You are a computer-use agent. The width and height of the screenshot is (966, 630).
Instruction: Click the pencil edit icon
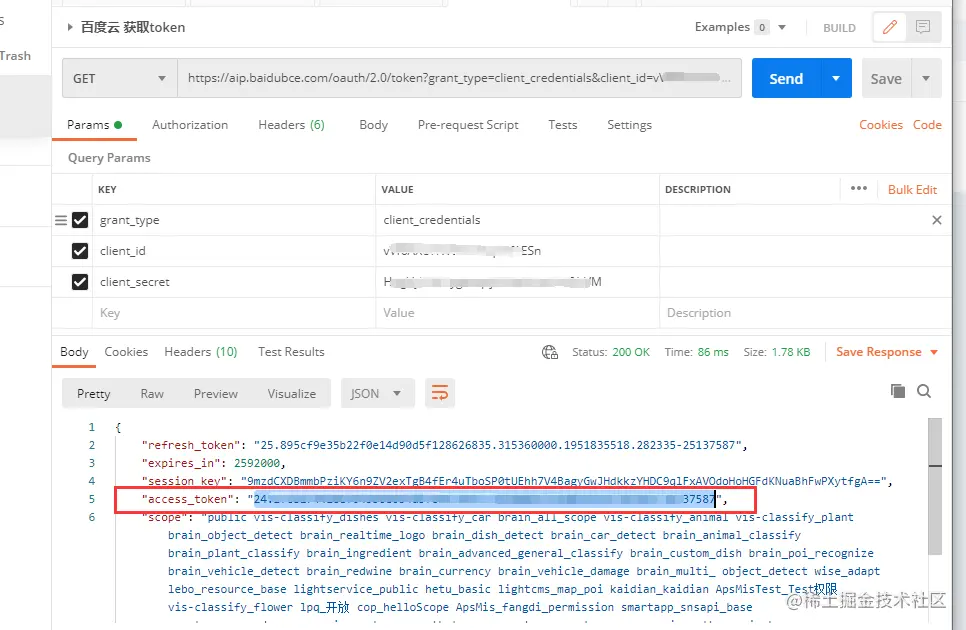(x=890, y=27)
